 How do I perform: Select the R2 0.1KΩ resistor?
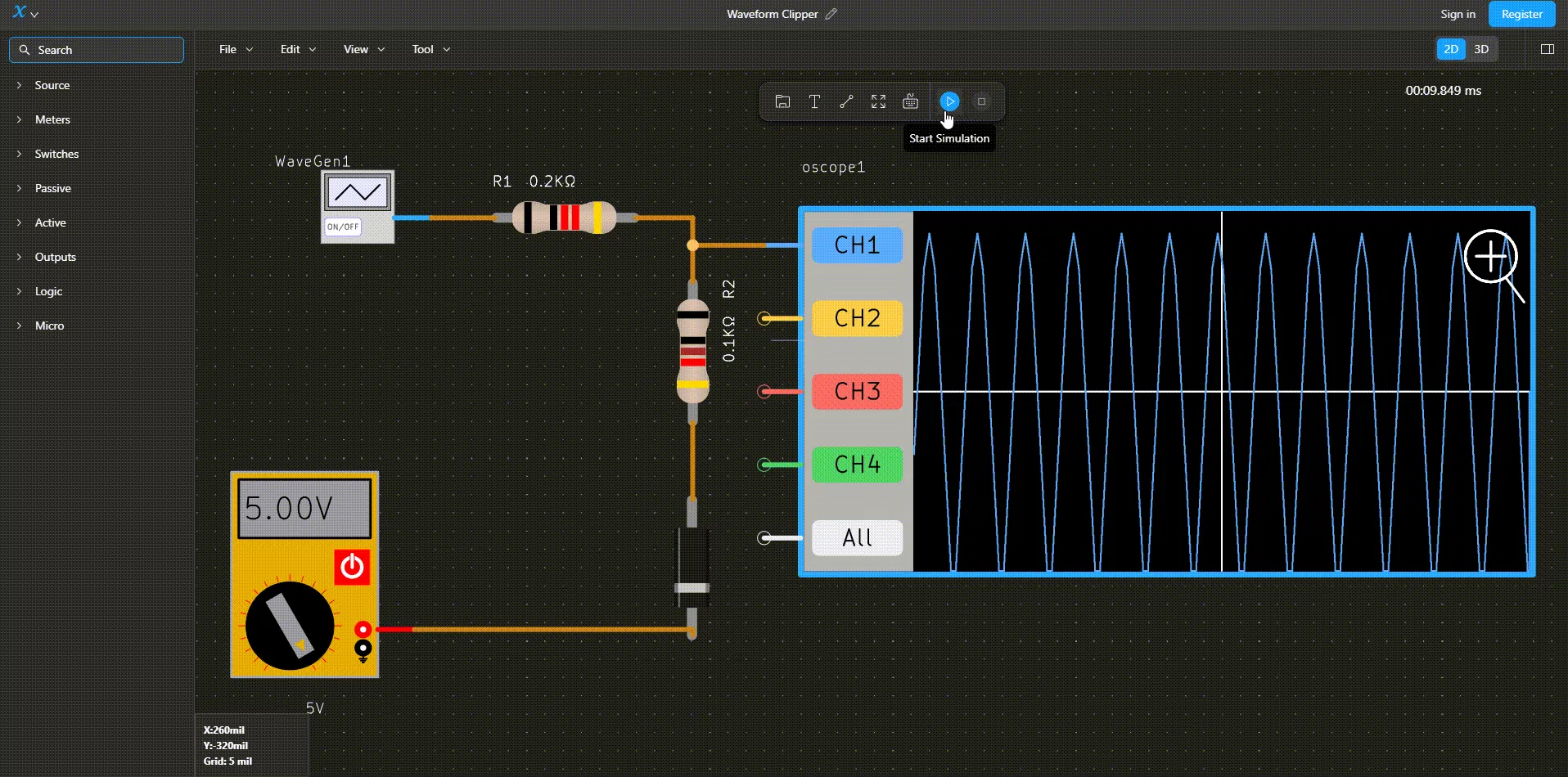(692, 352)
